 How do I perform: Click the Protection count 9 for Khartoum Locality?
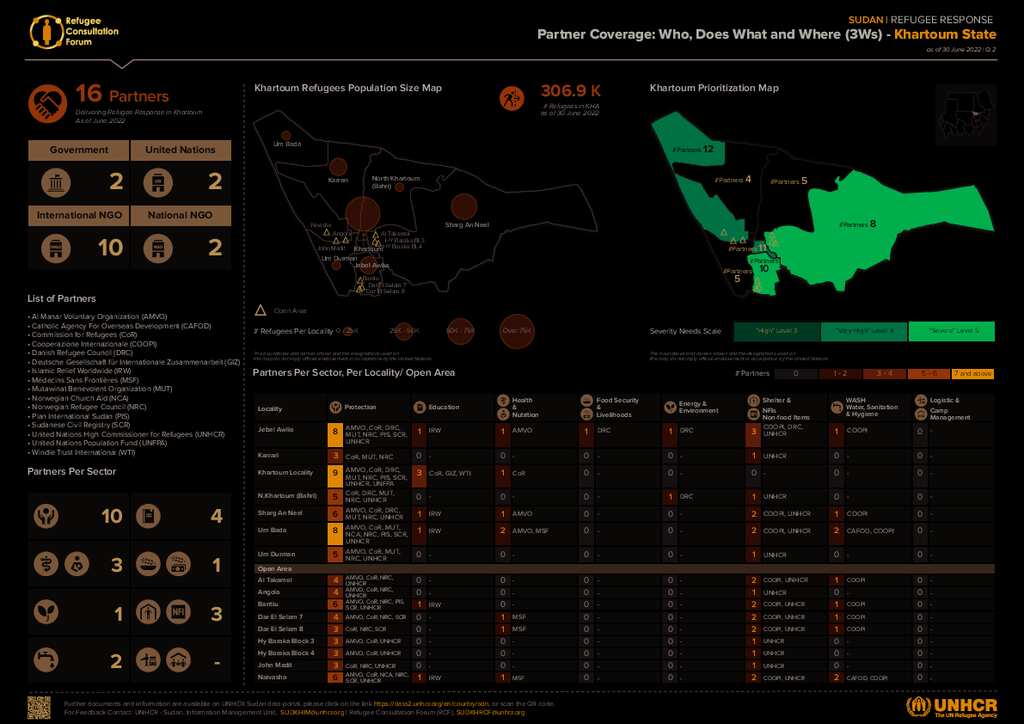(x=335, y=475)
